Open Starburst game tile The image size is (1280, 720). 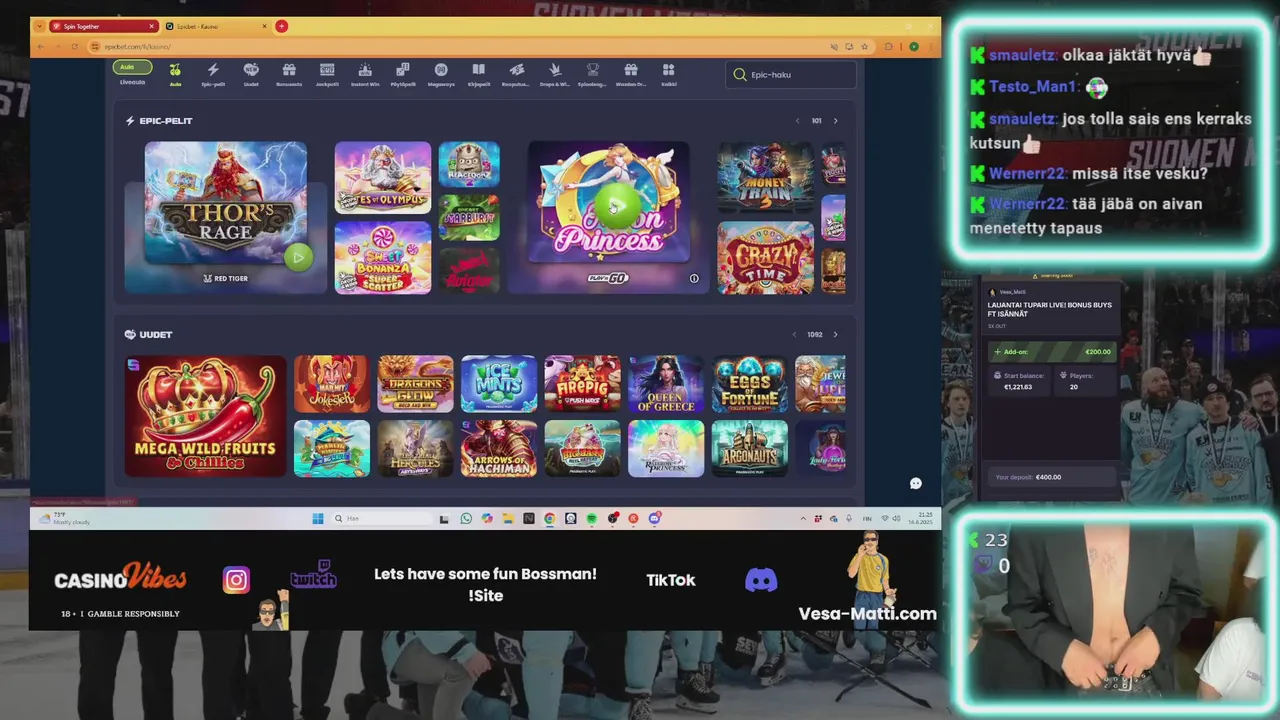coord(469,217)
